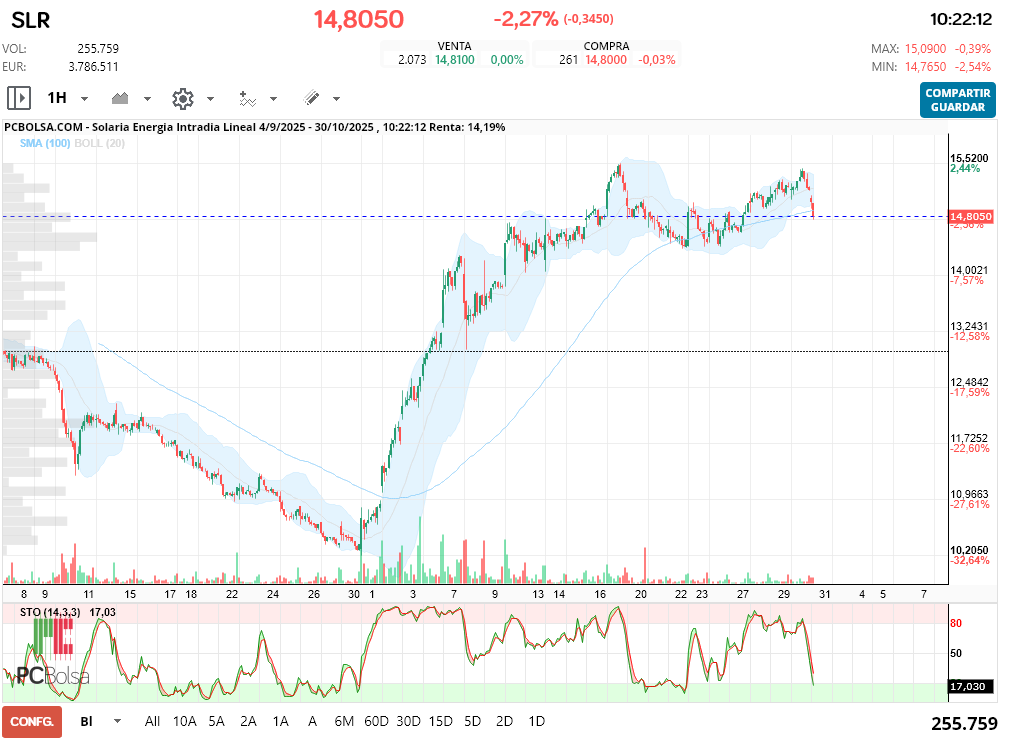The image size is (1011, 743).
Task: Click the date label 29 on time axis
Action: tap(783, 594)
